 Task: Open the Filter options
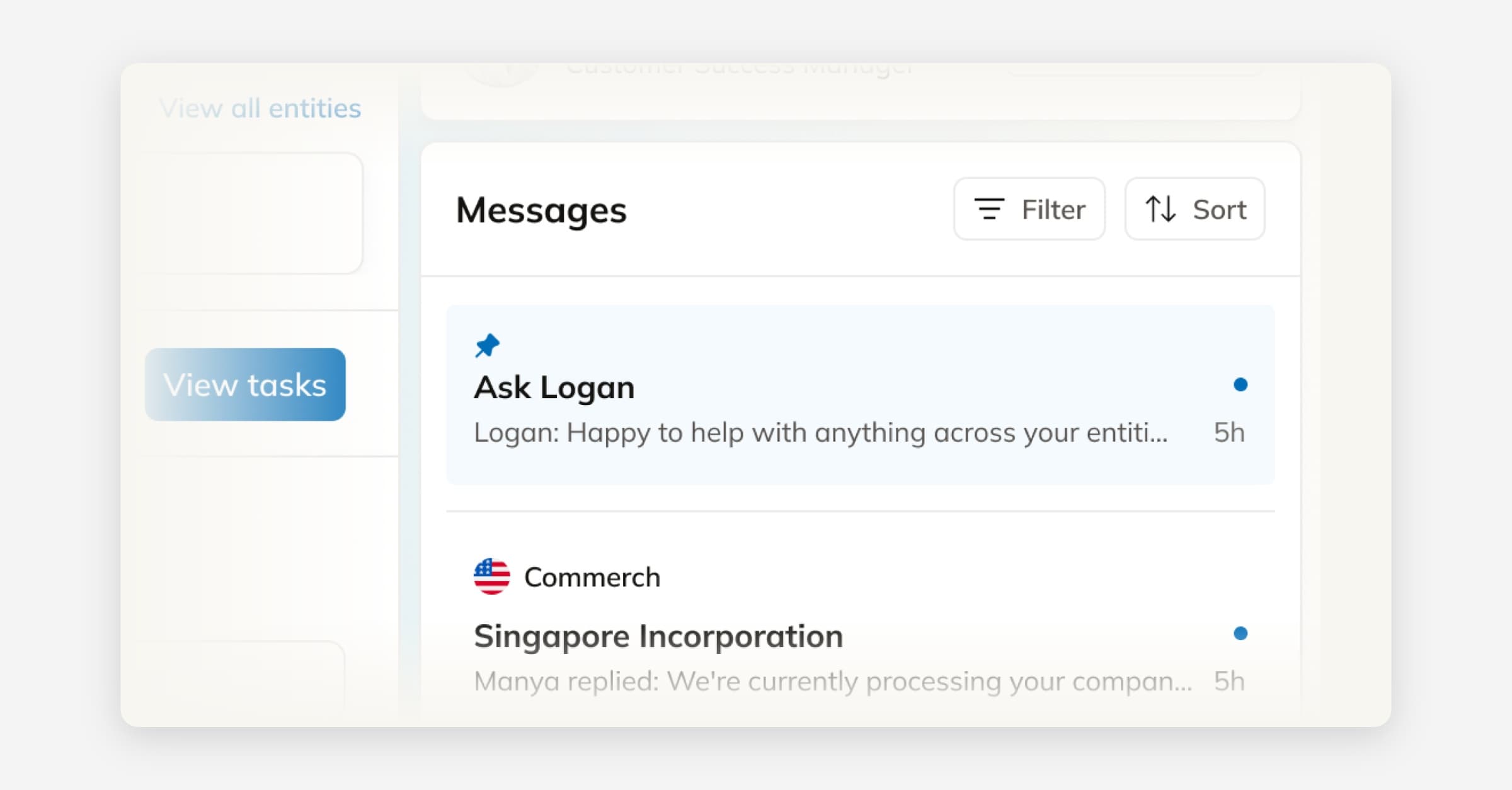point(1029,209)
